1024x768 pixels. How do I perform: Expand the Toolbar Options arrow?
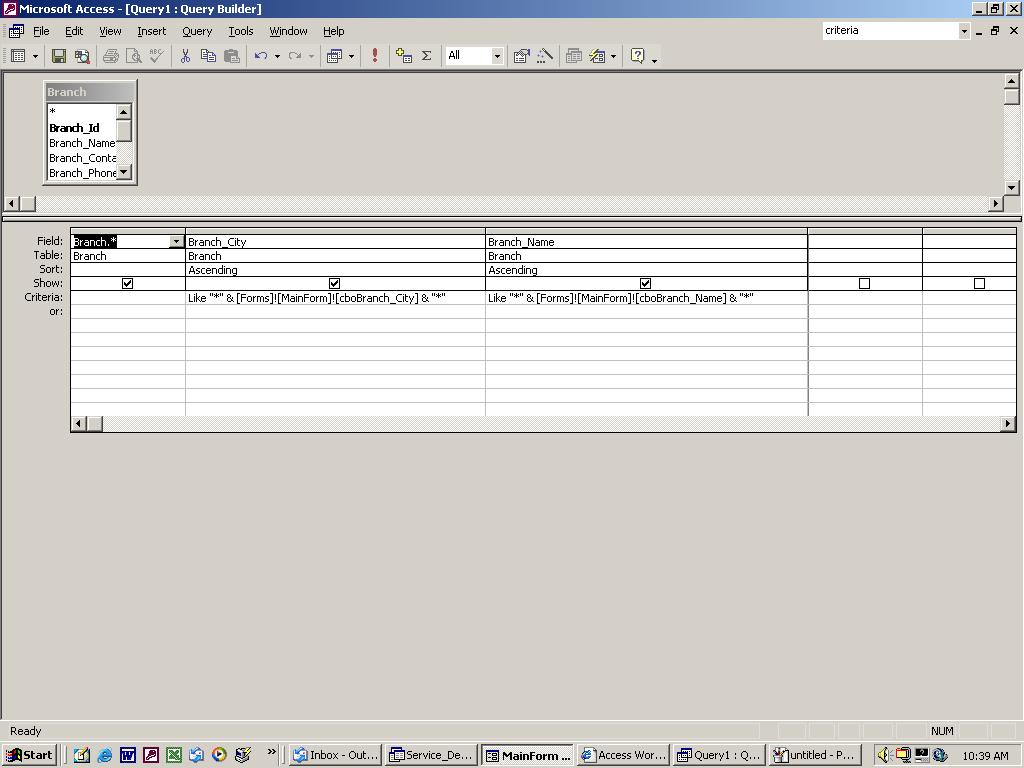(x=654, y=59)
